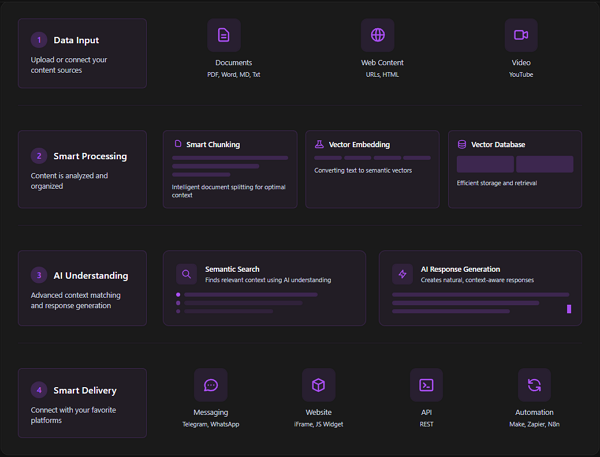
Task: Click step number 1 badge
Action: pyautogui.click(x=39, y=40)
